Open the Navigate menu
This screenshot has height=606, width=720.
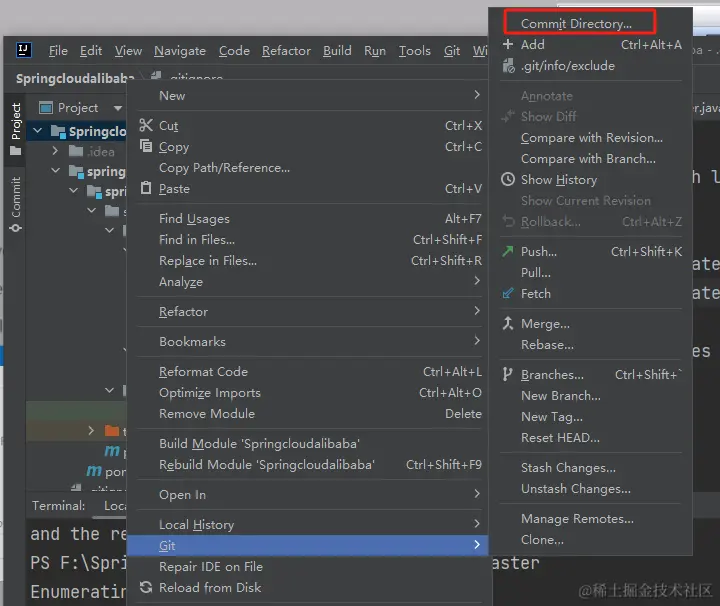pos(180,50)
